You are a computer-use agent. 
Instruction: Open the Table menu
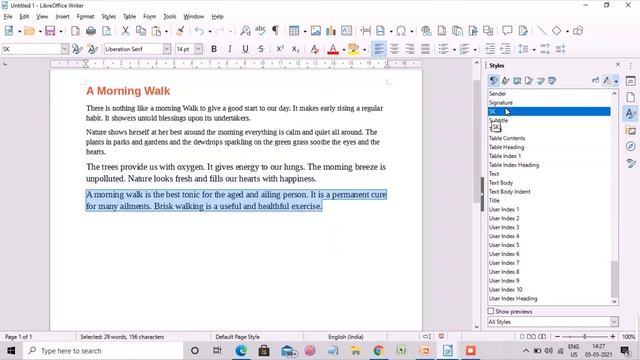click(x=129, y=16)
